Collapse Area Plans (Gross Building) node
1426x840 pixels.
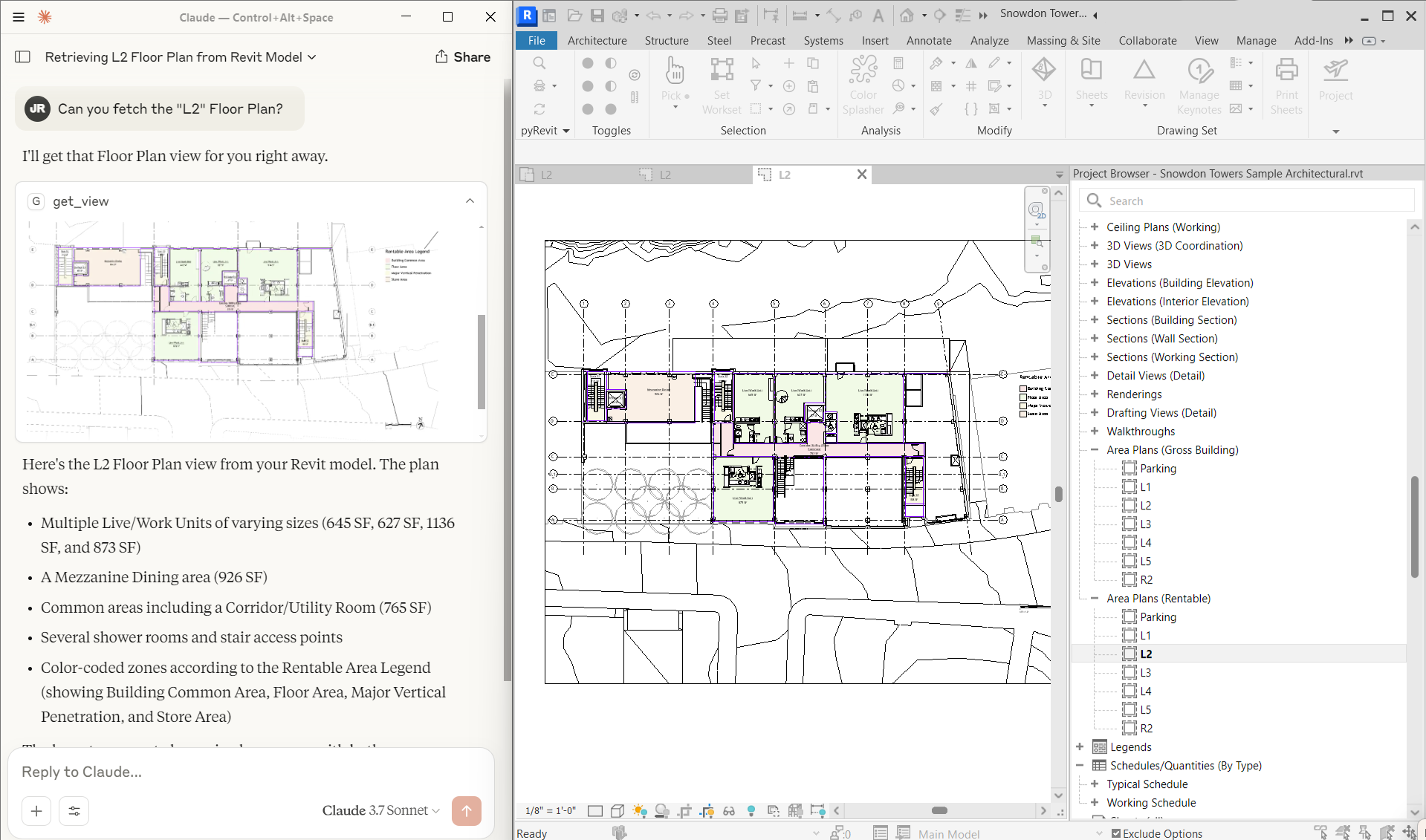coord(1095,450)
